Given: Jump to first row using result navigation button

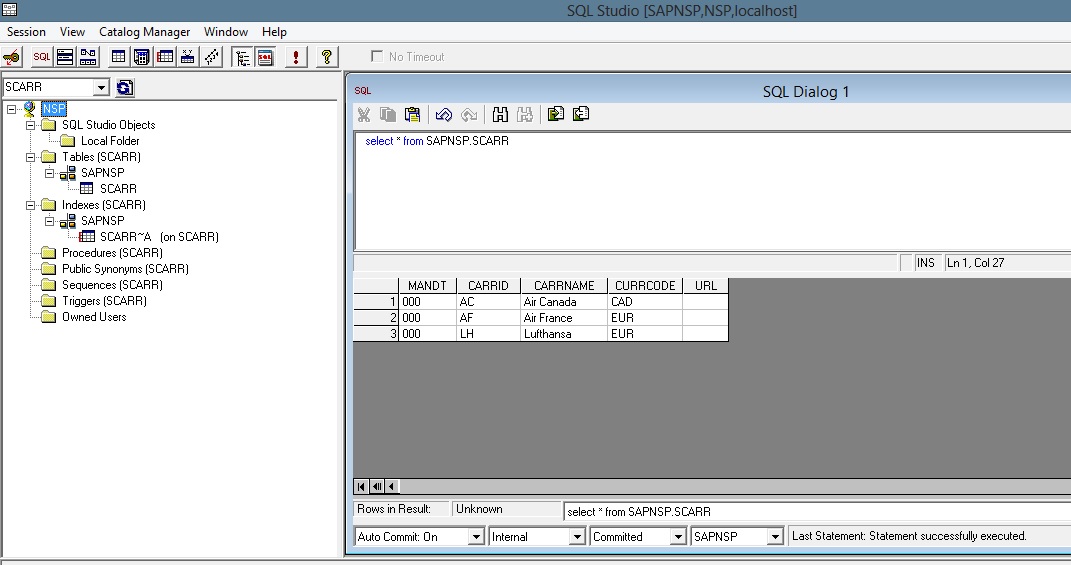Looking at the screenshot, I should (362, 487).
